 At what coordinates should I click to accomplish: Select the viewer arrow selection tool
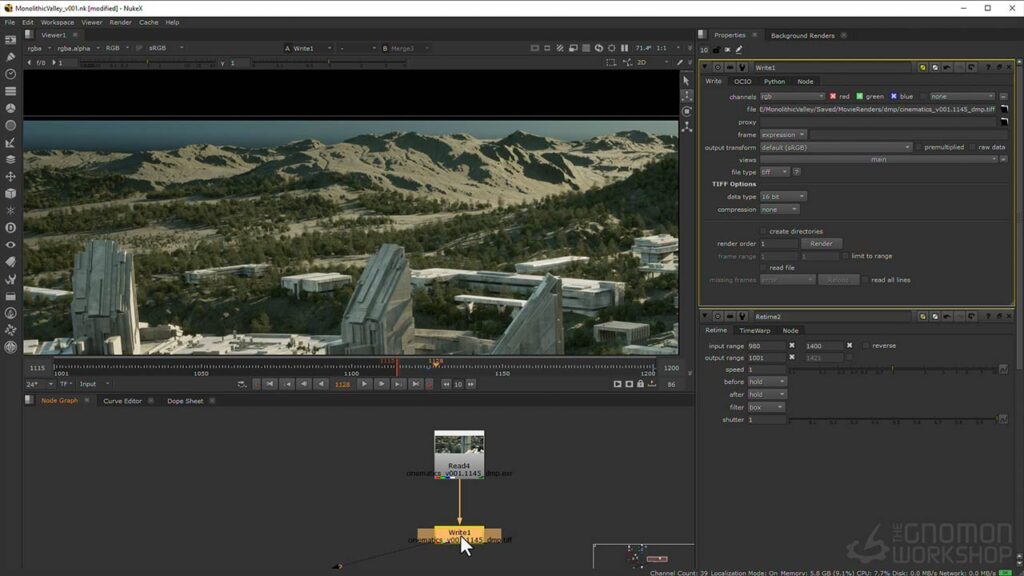(x=686, y=80)
